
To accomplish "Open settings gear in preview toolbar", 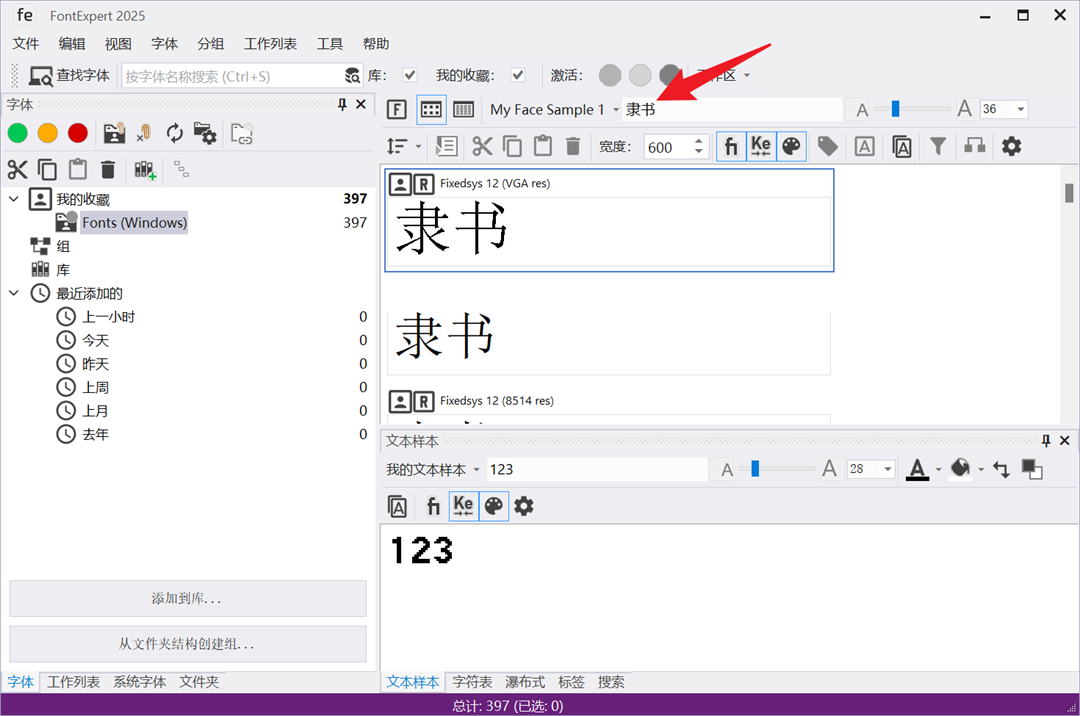I will click(1011, 146).
